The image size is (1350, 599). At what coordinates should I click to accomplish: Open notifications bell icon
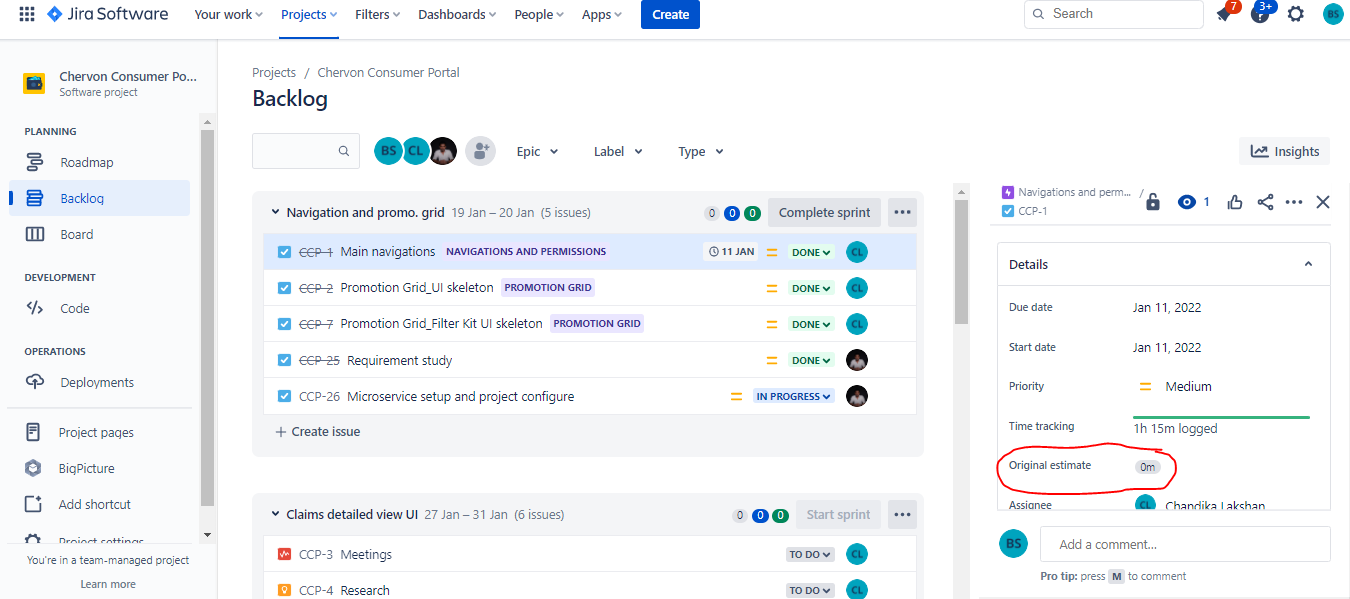pos(1224,14)
